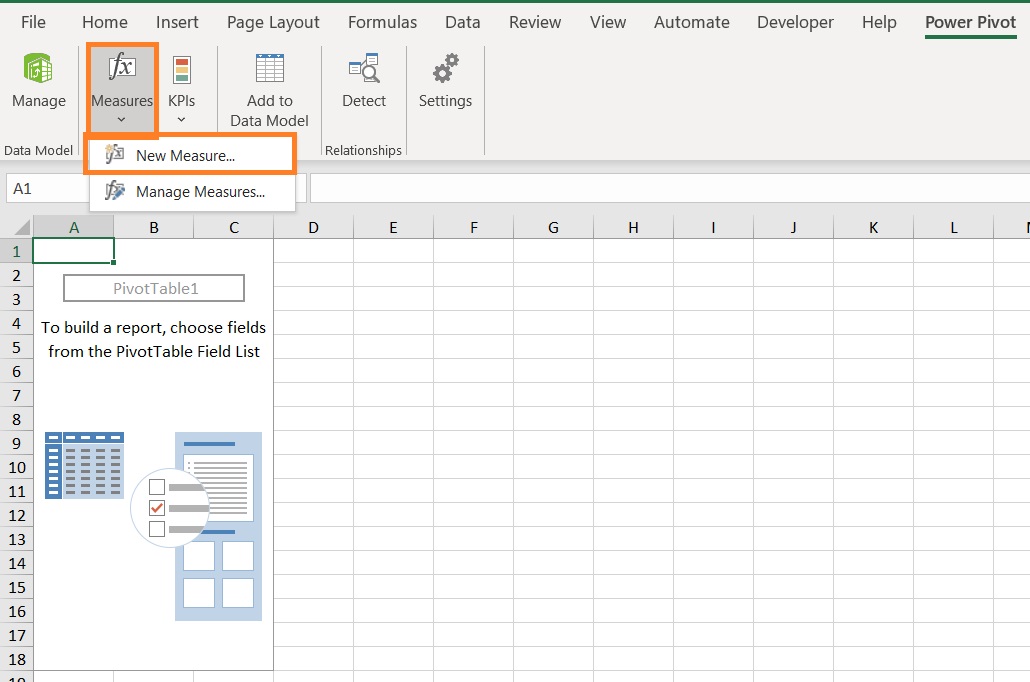
Task: Select column E header
Action: click(x=393, y=227)
